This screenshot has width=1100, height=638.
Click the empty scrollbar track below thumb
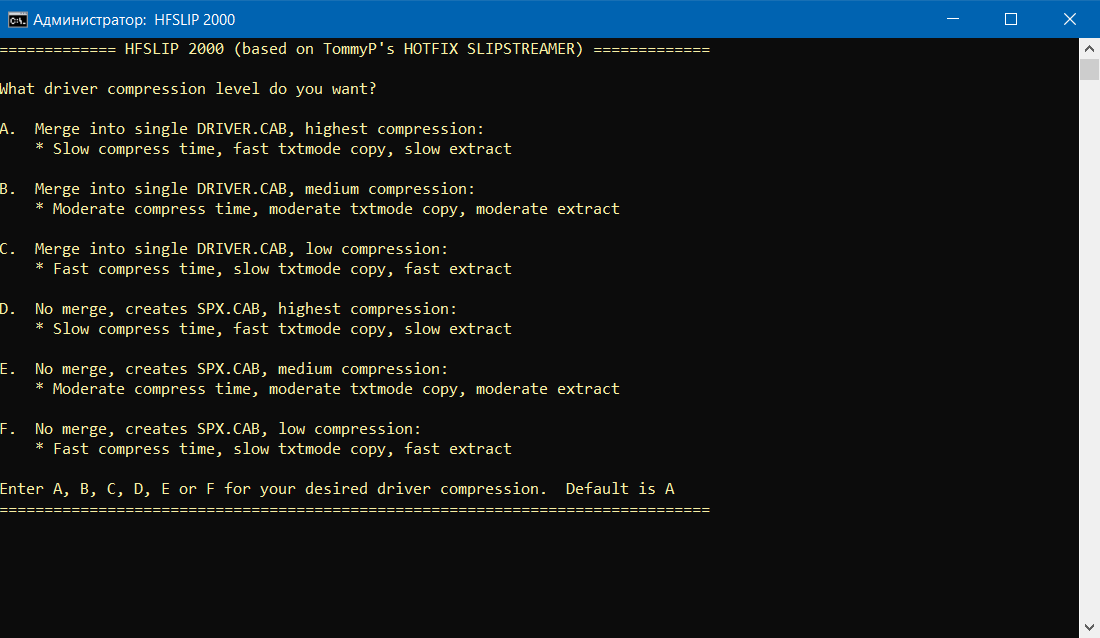point(1089,350)
